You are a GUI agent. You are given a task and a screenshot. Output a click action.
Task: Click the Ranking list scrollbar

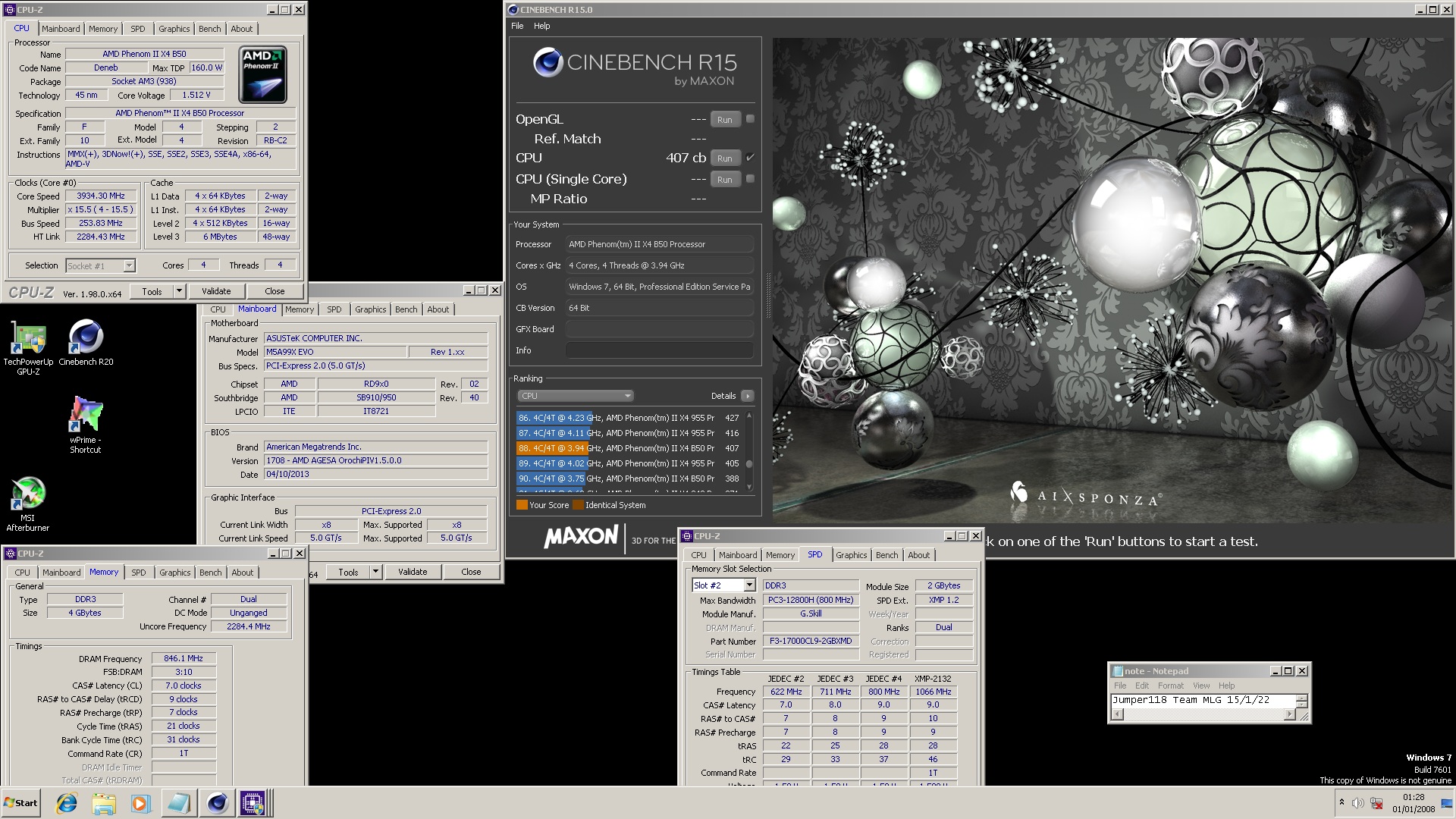click(x=749, y=451)
